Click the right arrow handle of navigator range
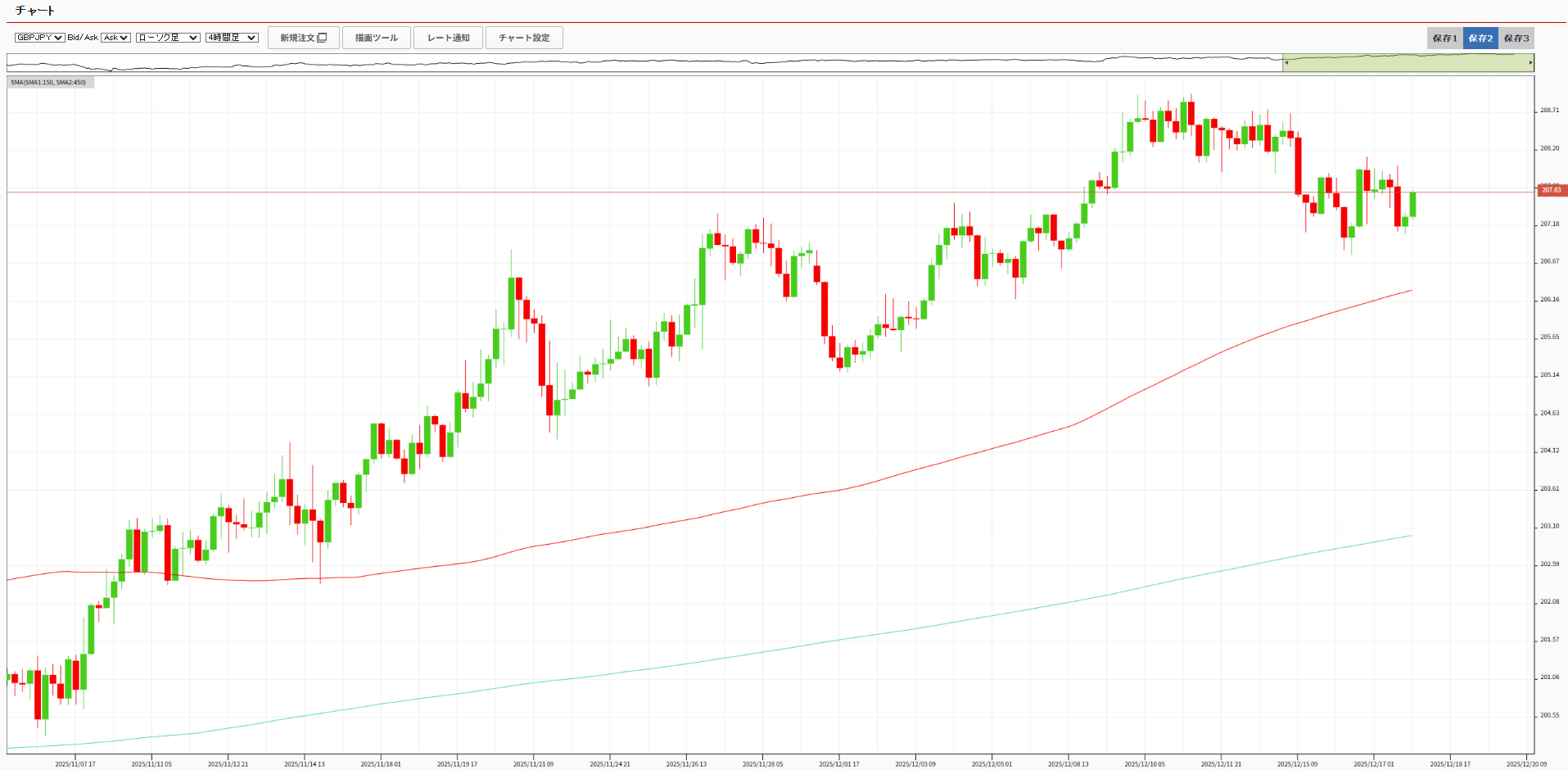The width and height of the screenshot is (1568, 770). click(x=1530, y=62)
